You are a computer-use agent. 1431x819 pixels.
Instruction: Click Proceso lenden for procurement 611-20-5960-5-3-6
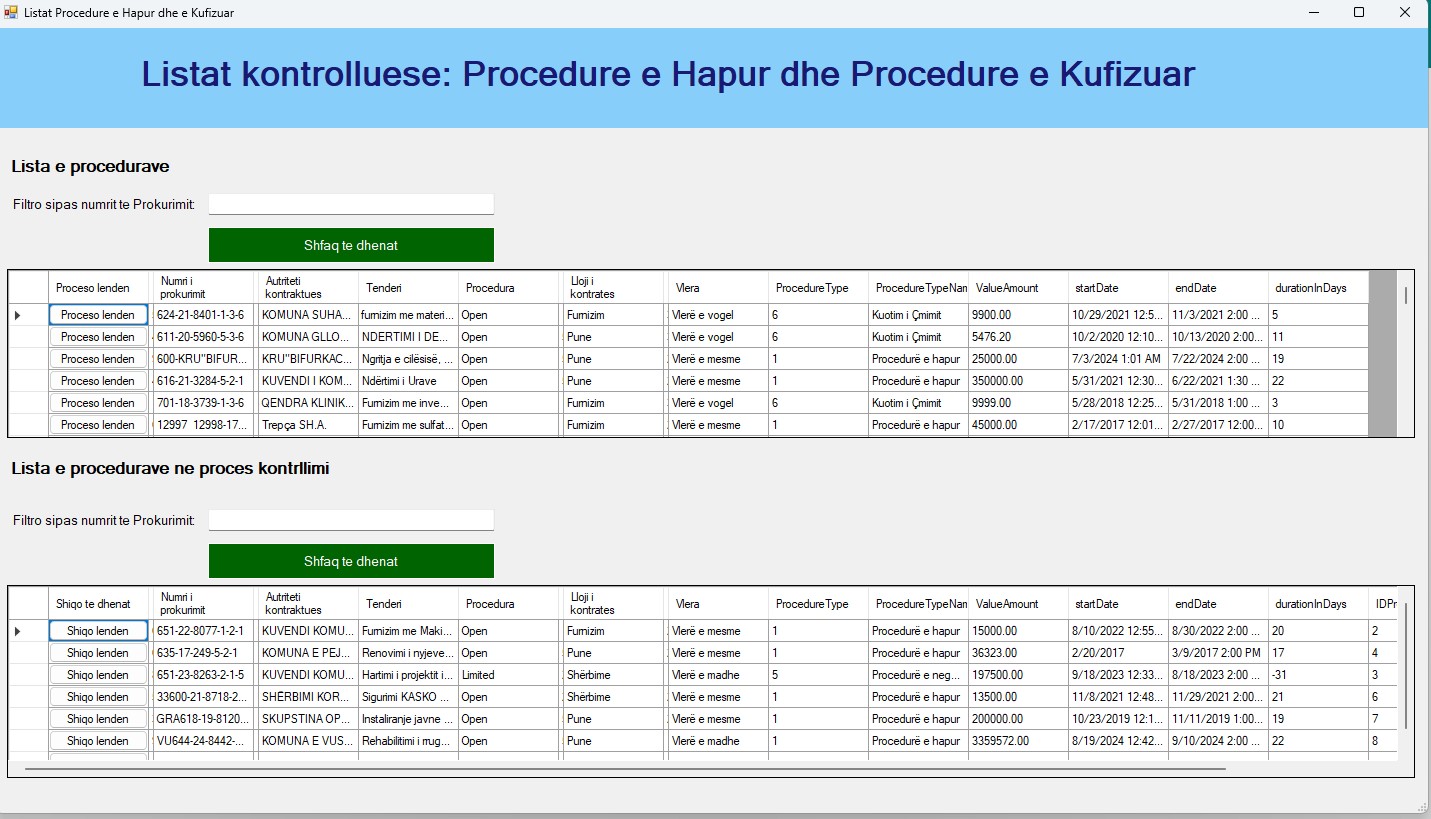[x=98, y=337]
